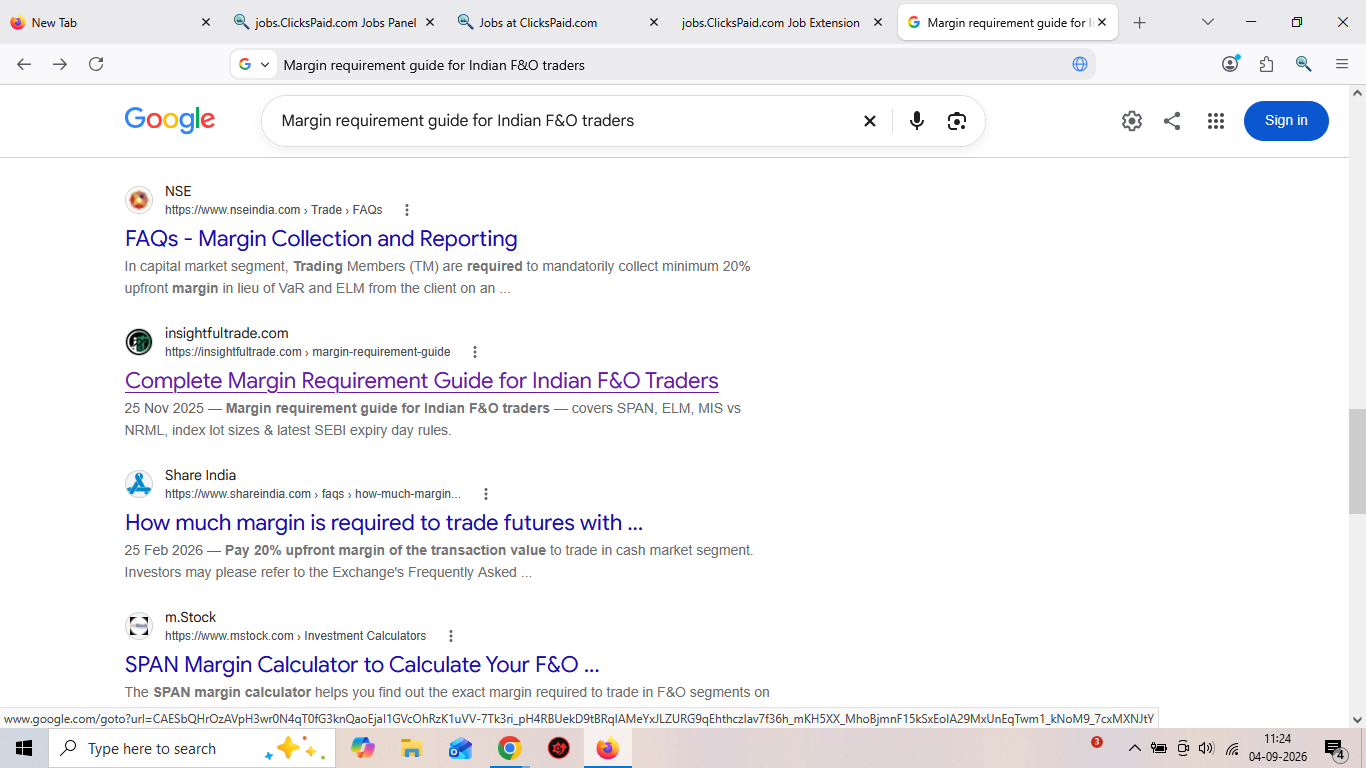Clear the Google search box text
This screenshot has width=1366, height=768.
(x=870, y=121)
